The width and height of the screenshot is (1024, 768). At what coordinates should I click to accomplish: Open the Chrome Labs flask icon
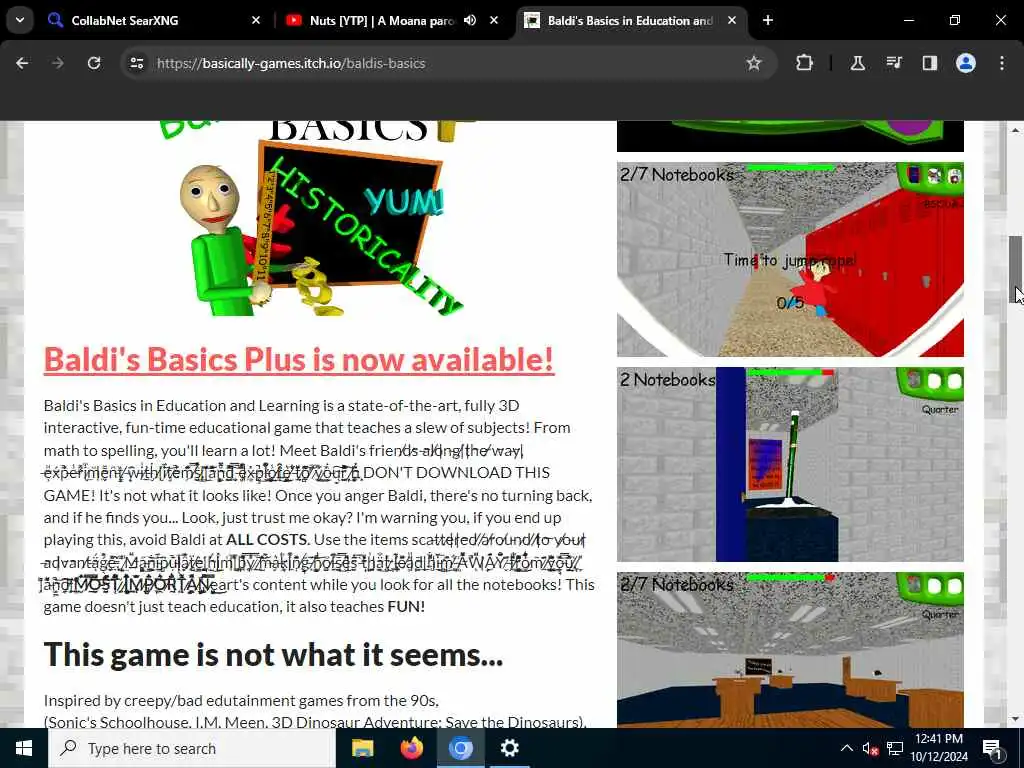[857, 63]
